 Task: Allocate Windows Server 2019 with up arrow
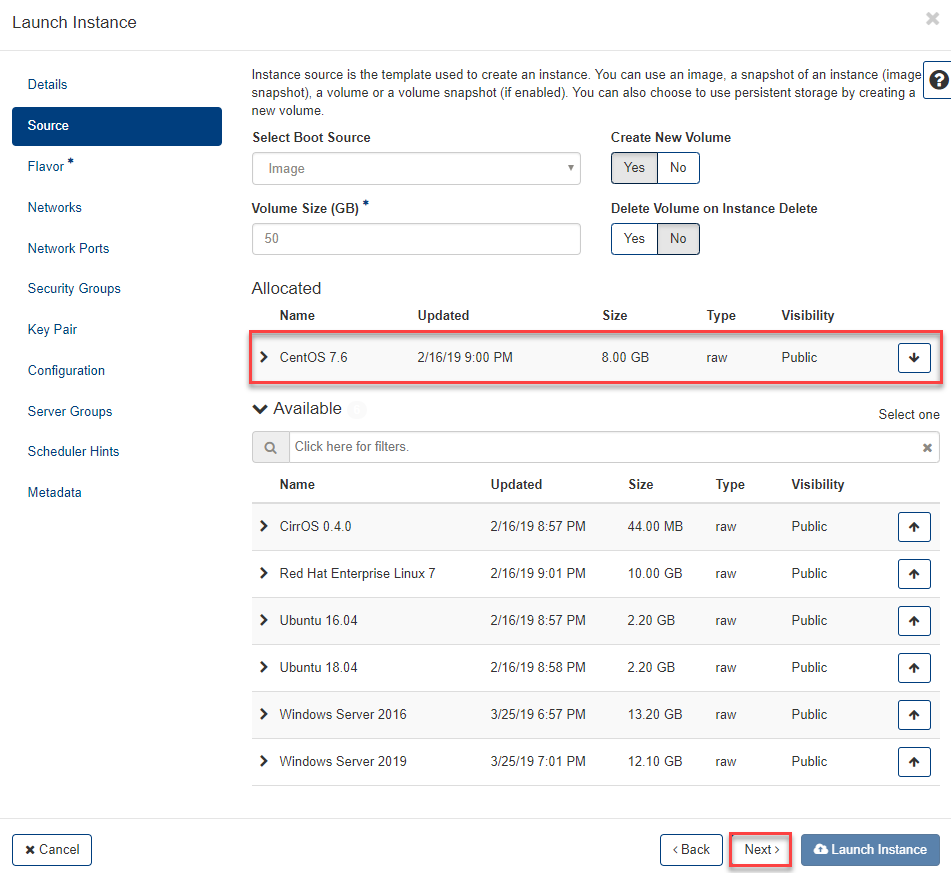(914, 761)
